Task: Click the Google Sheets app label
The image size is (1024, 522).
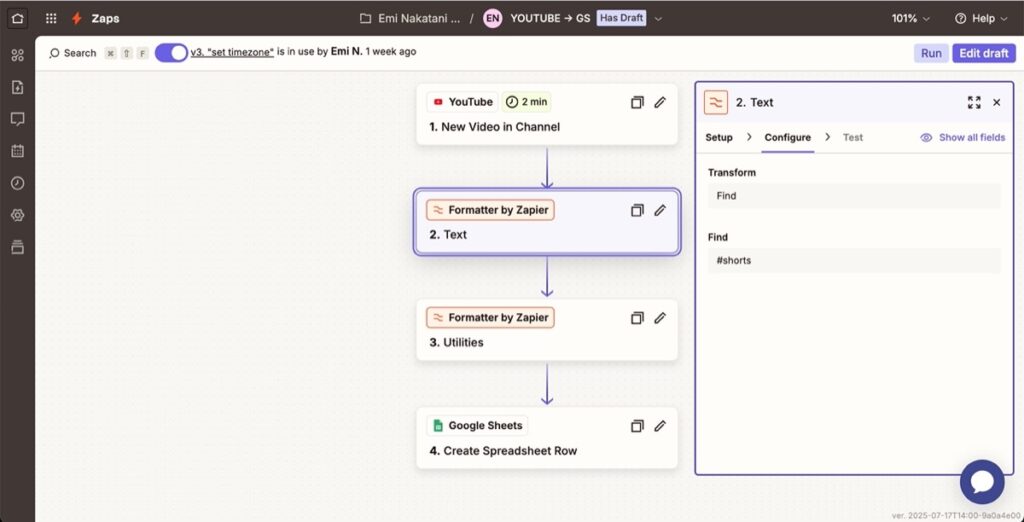Action: 477,425
